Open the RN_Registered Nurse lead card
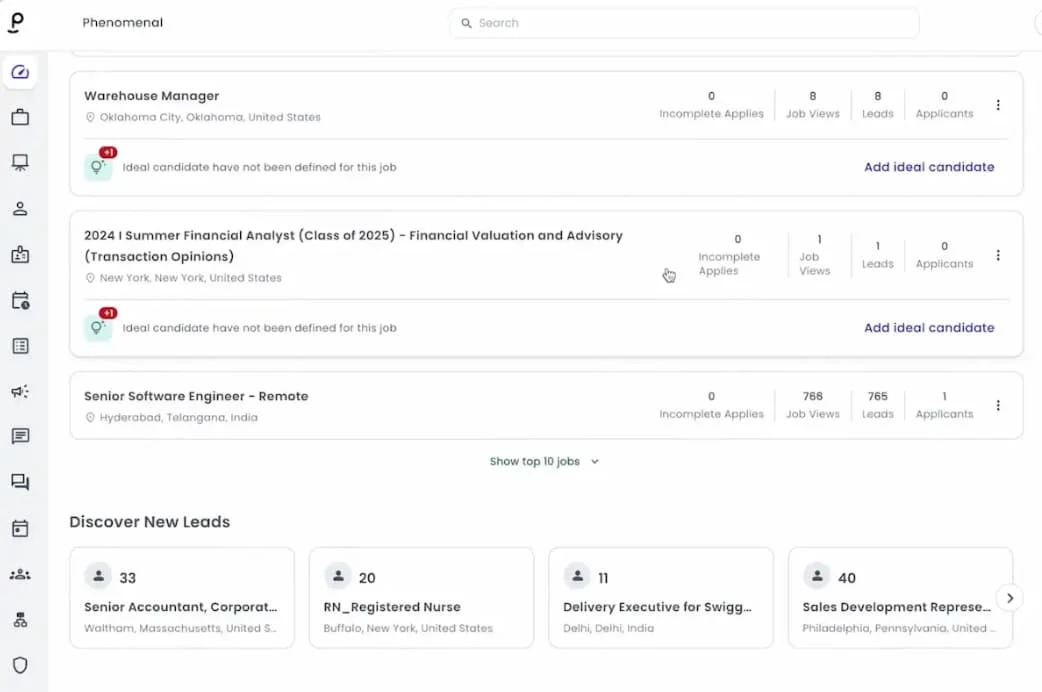This screenshot has width=1042, height=692. coord(421,598)
